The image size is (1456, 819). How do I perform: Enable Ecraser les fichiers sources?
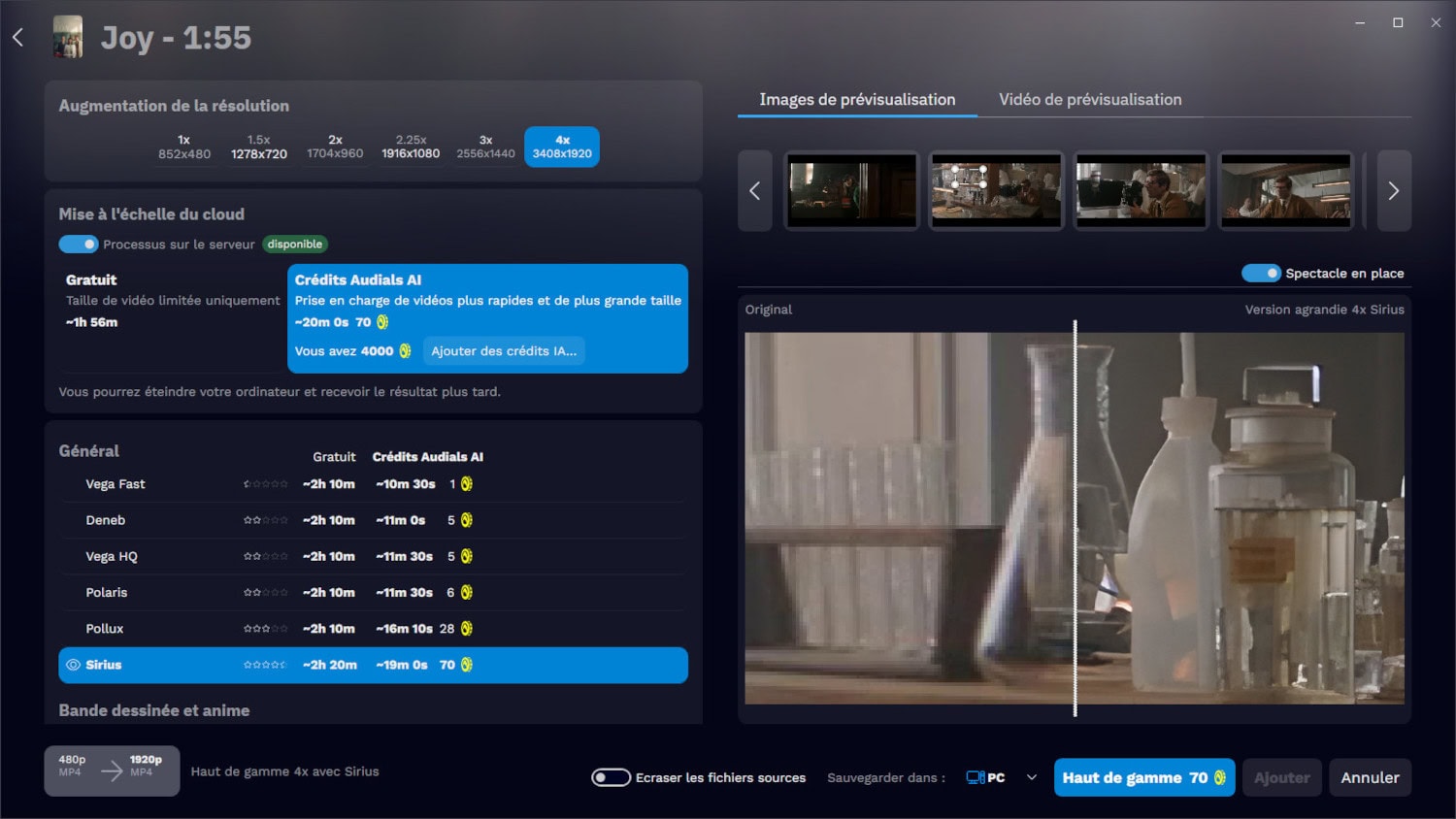click(611, 778)
